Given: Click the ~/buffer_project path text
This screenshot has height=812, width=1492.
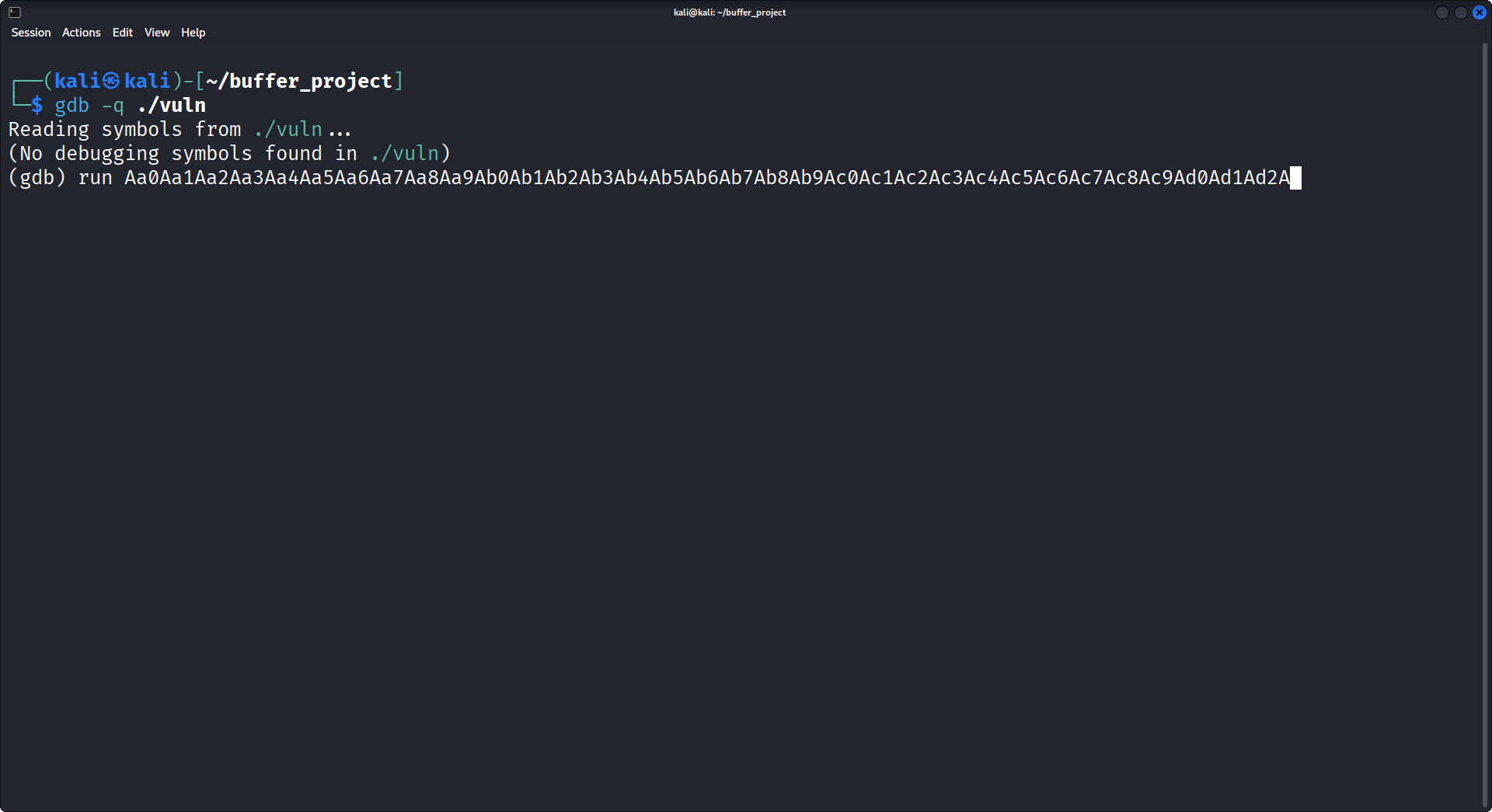Looking at the screenshot, I should tap(302, 80).
